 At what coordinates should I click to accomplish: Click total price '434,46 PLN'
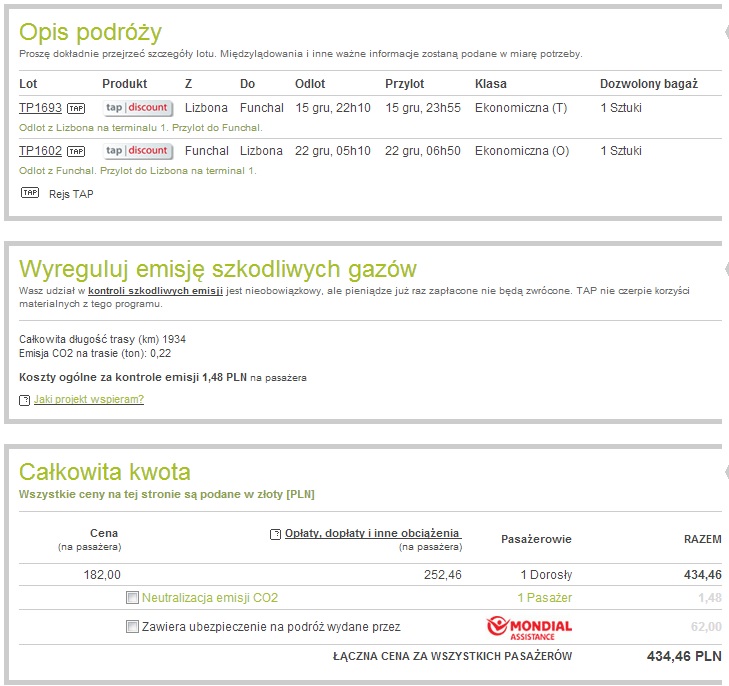pyautogui.click(x=684, y=656)
